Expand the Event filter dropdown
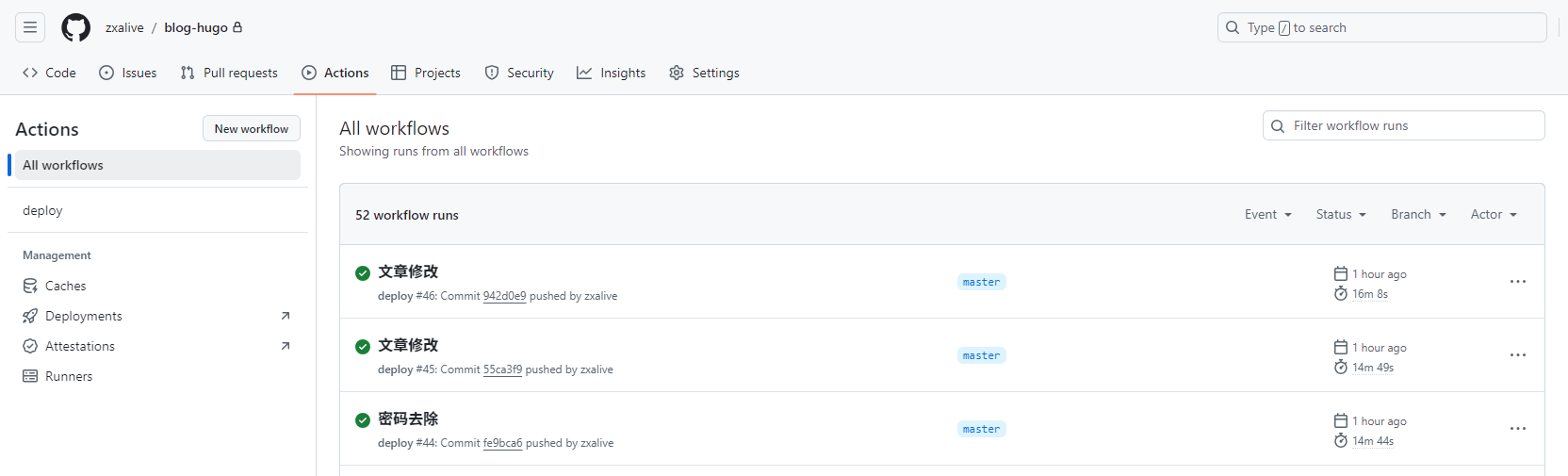This screenshot has height=476, width=1568. tap(1267, 215)
